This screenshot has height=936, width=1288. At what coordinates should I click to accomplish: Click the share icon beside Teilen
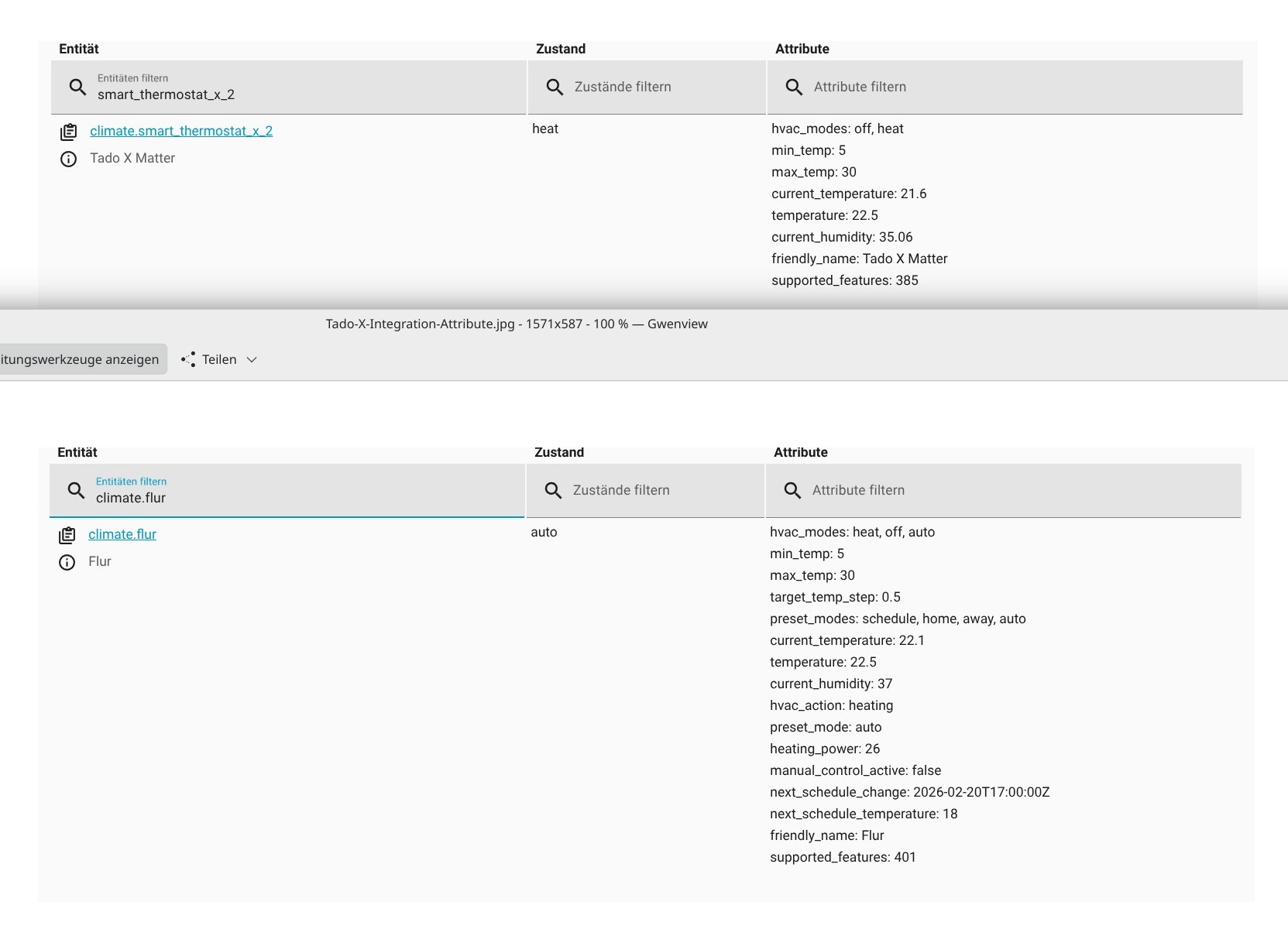coord(188,359)
